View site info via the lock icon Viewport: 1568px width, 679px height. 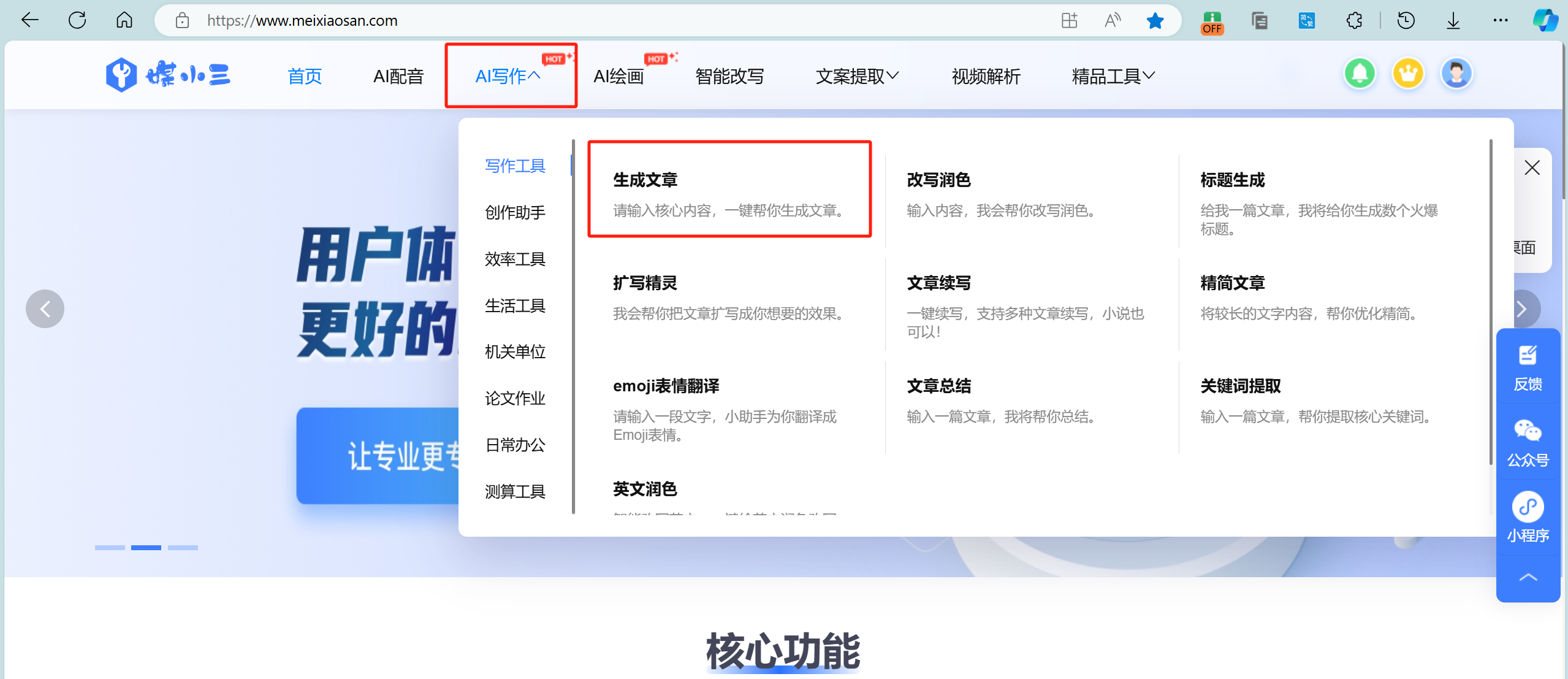pos(182,21)
